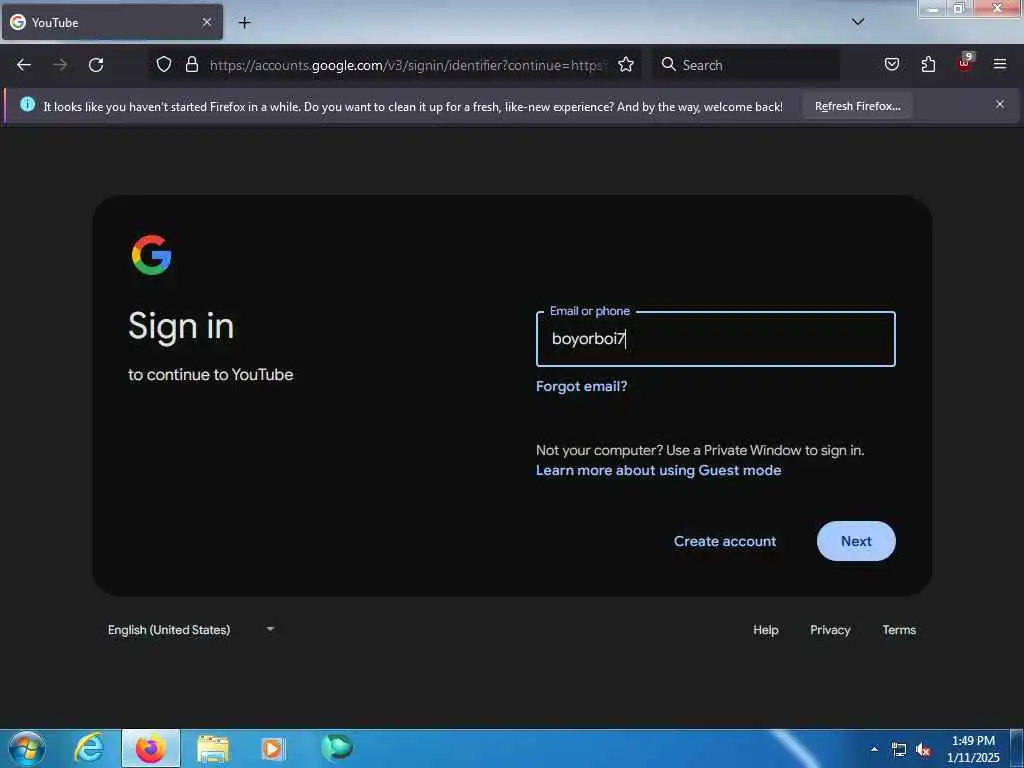Click the info icon in notification bar
The image size is (1024, 768).
(x=27, y=104)
